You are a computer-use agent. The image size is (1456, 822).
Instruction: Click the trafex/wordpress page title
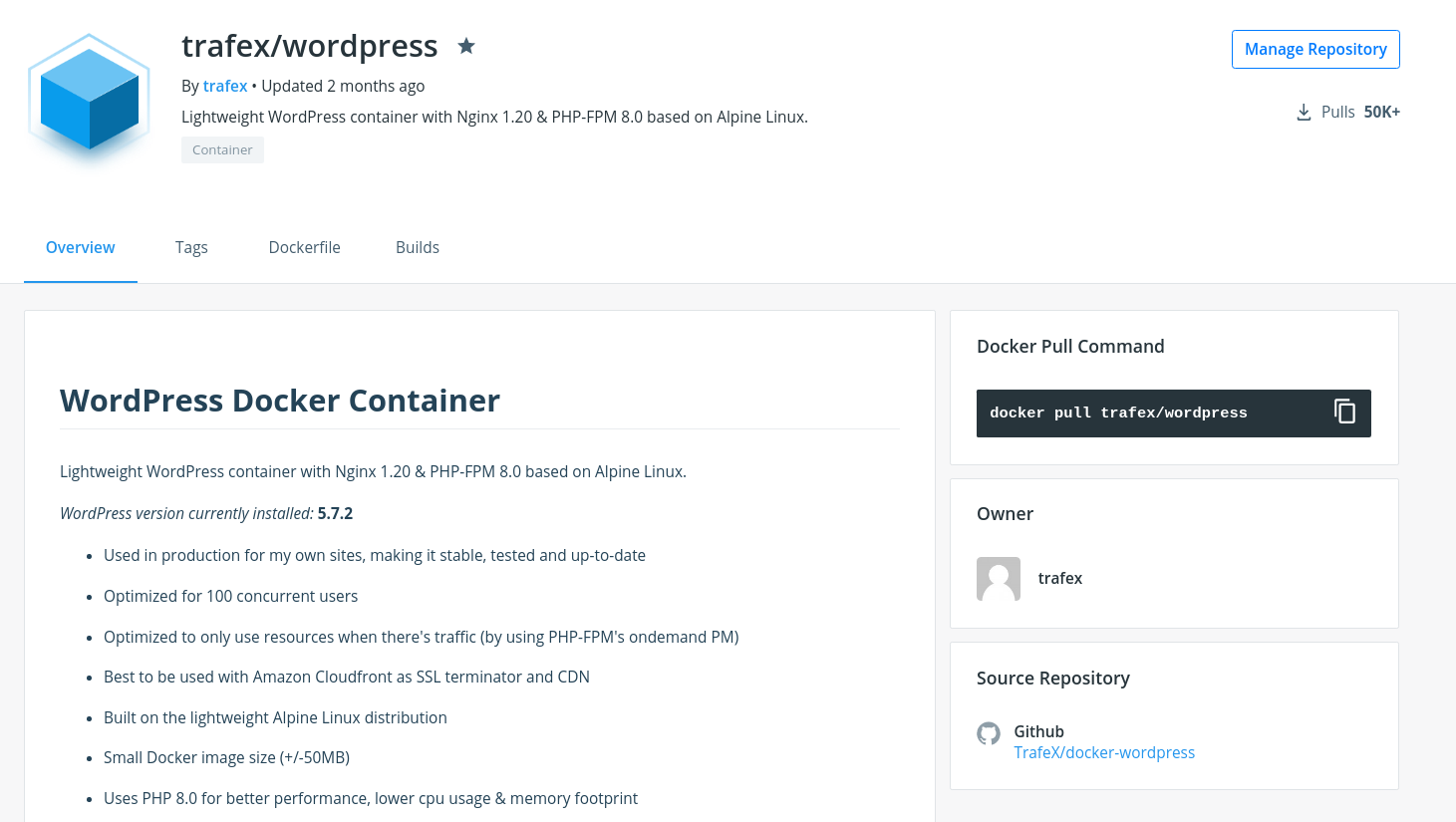(x=310, y=46)
